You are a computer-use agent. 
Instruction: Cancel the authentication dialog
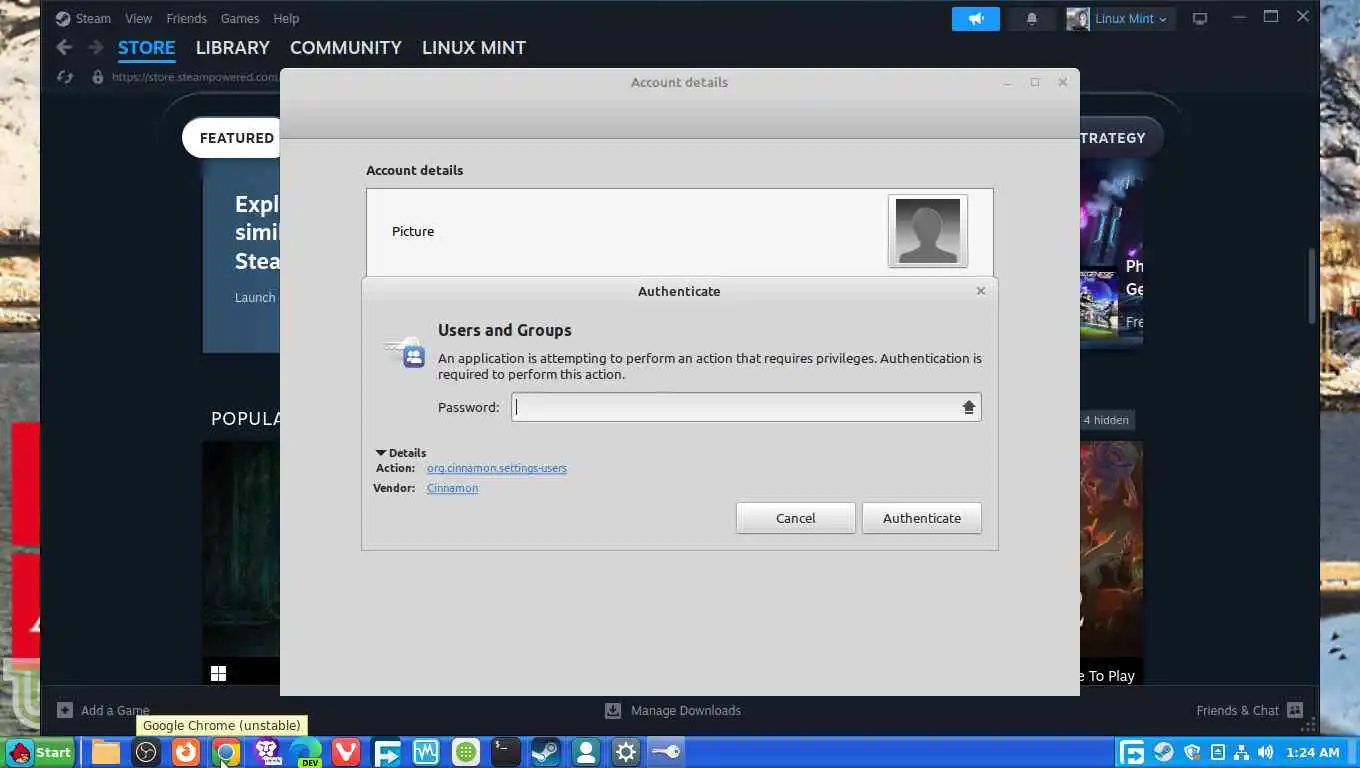(x=796, y=518)
